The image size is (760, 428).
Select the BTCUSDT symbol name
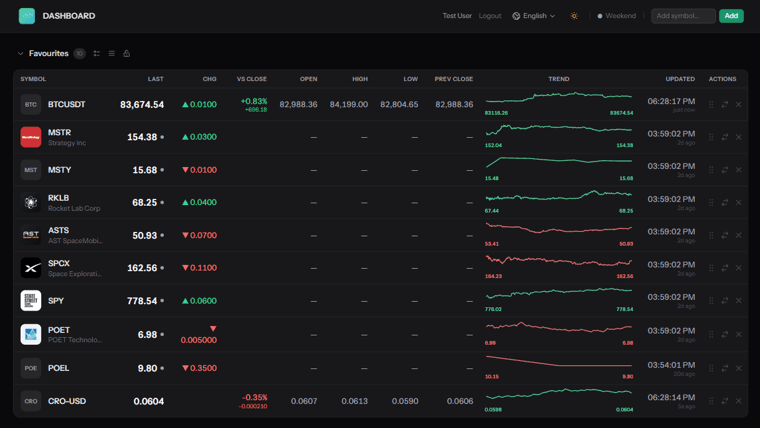pos(66,104)
